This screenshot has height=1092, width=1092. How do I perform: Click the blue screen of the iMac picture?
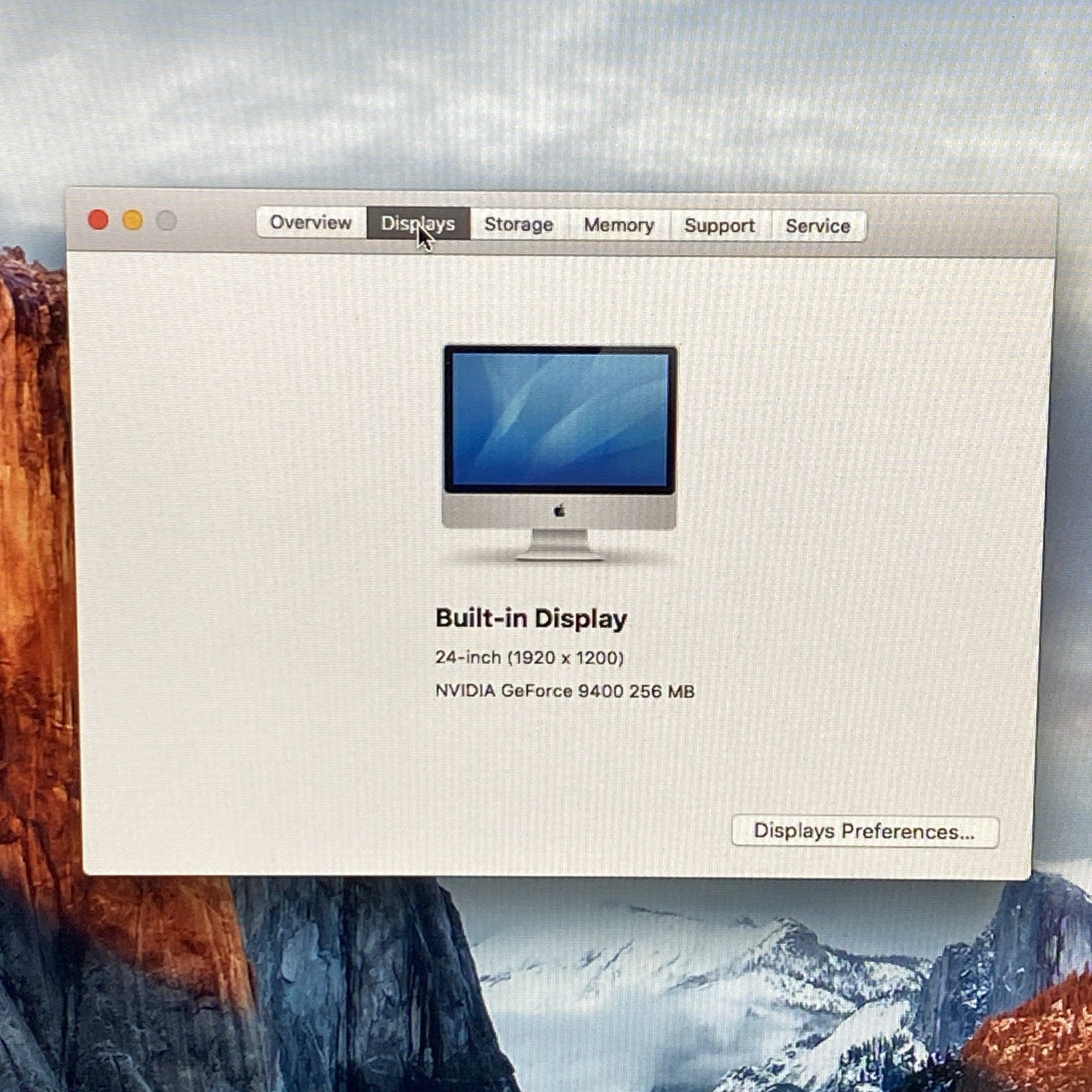tap(560, 418)
